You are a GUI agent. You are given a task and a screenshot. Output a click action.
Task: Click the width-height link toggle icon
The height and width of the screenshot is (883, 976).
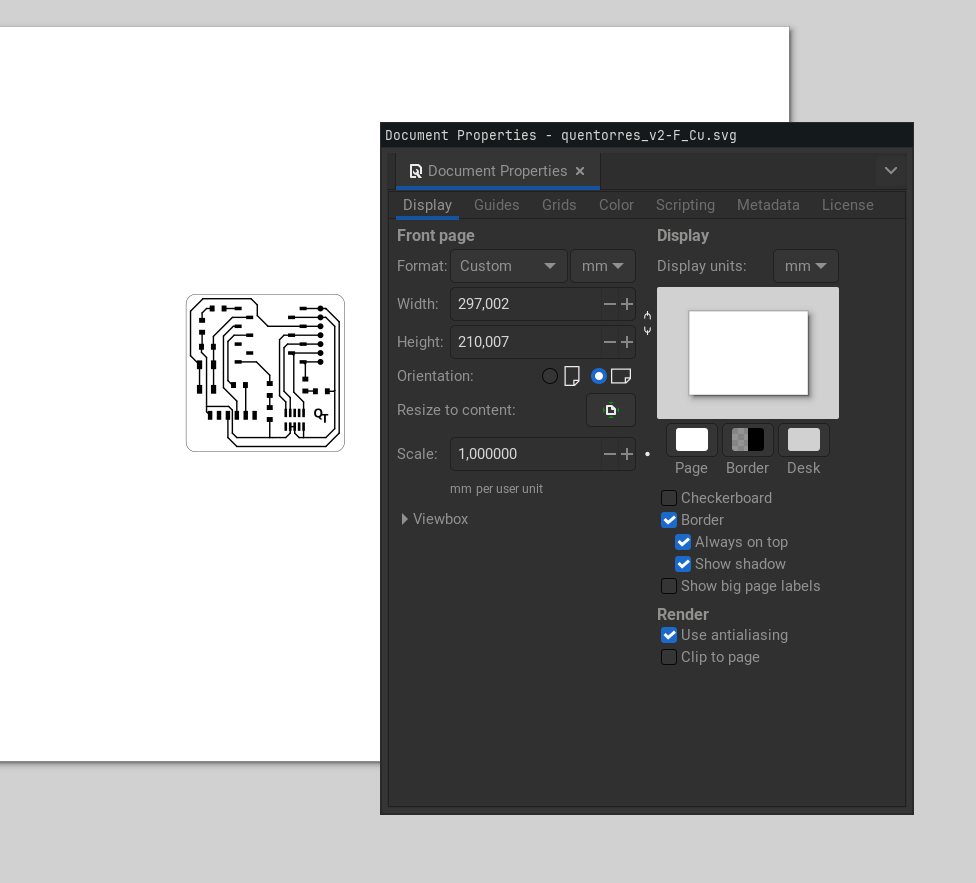[x=647, y=323]
